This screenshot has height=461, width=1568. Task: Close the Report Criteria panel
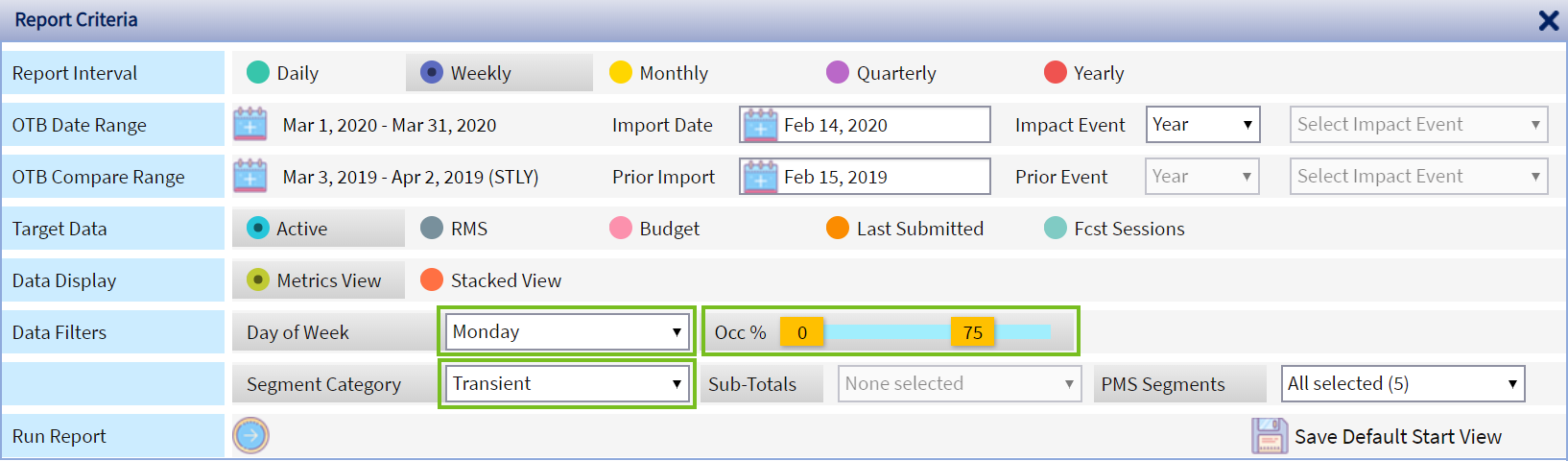coord(1548,20)
